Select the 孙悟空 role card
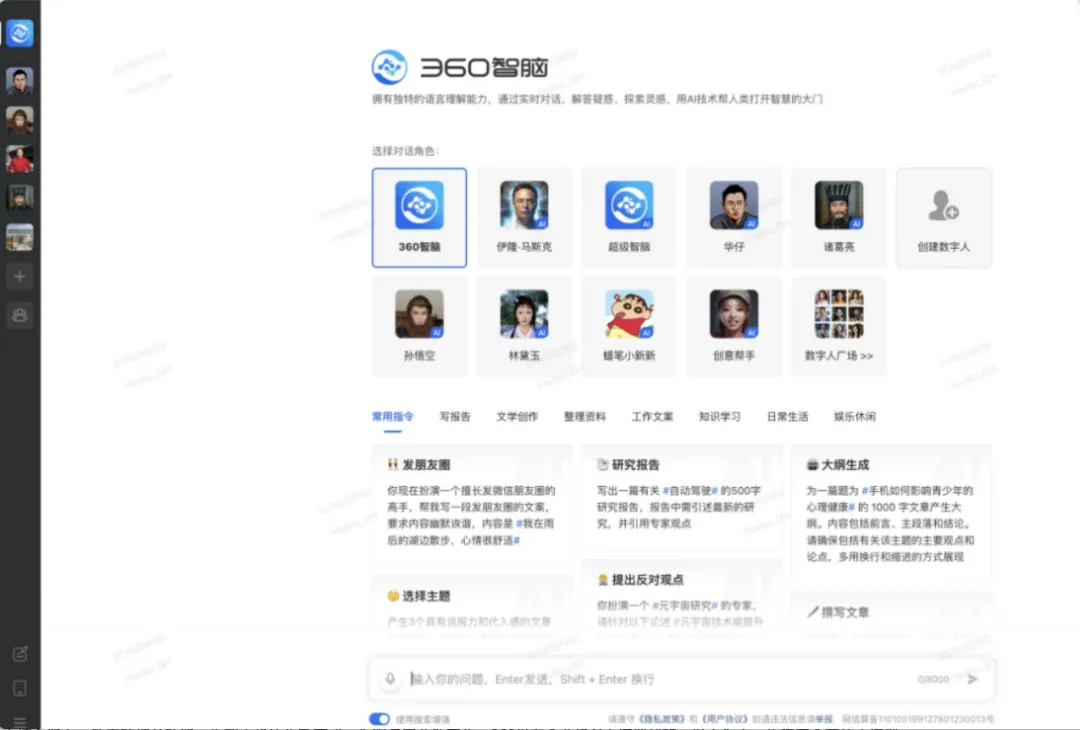This screenshot has height=730, width=1080. (419, 326)
